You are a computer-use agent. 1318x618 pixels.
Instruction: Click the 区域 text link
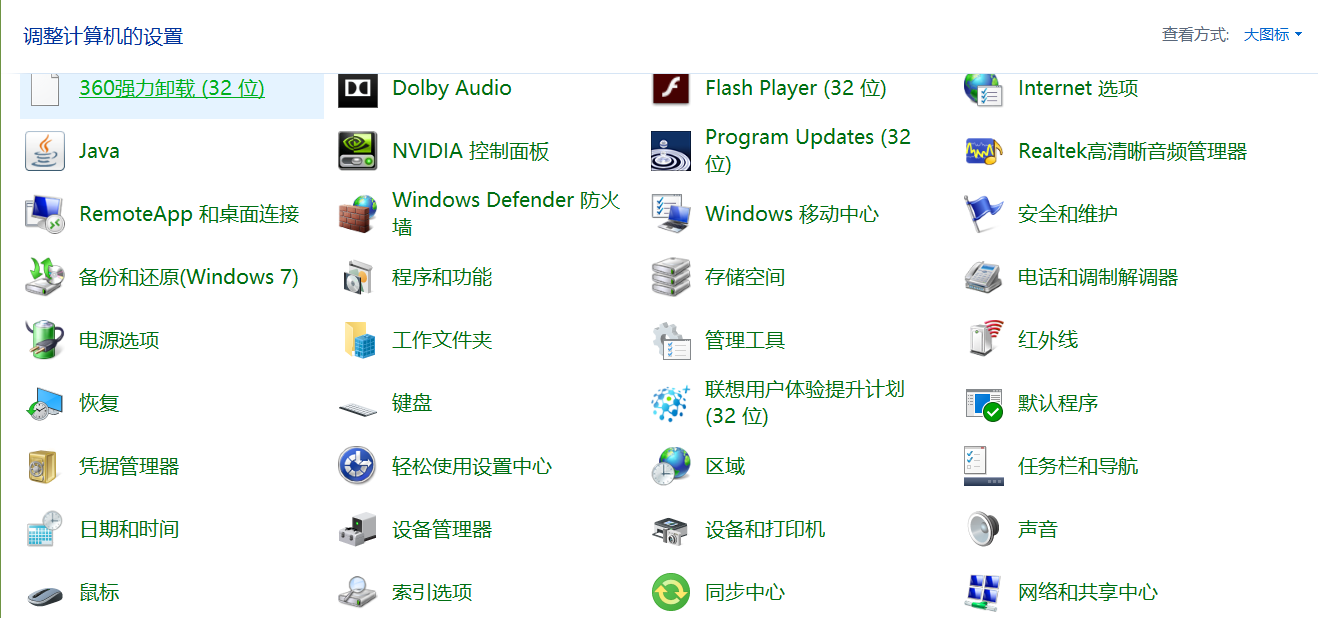click(x=725, y=466)
